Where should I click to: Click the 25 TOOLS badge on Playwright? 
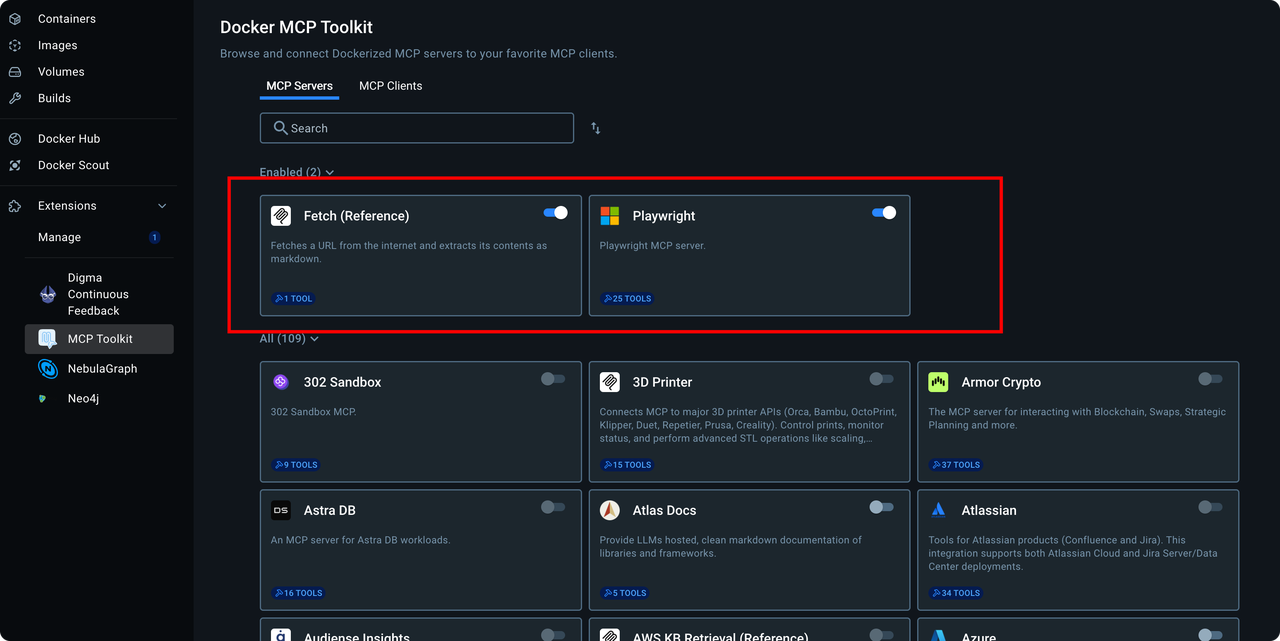pos(627,298)
